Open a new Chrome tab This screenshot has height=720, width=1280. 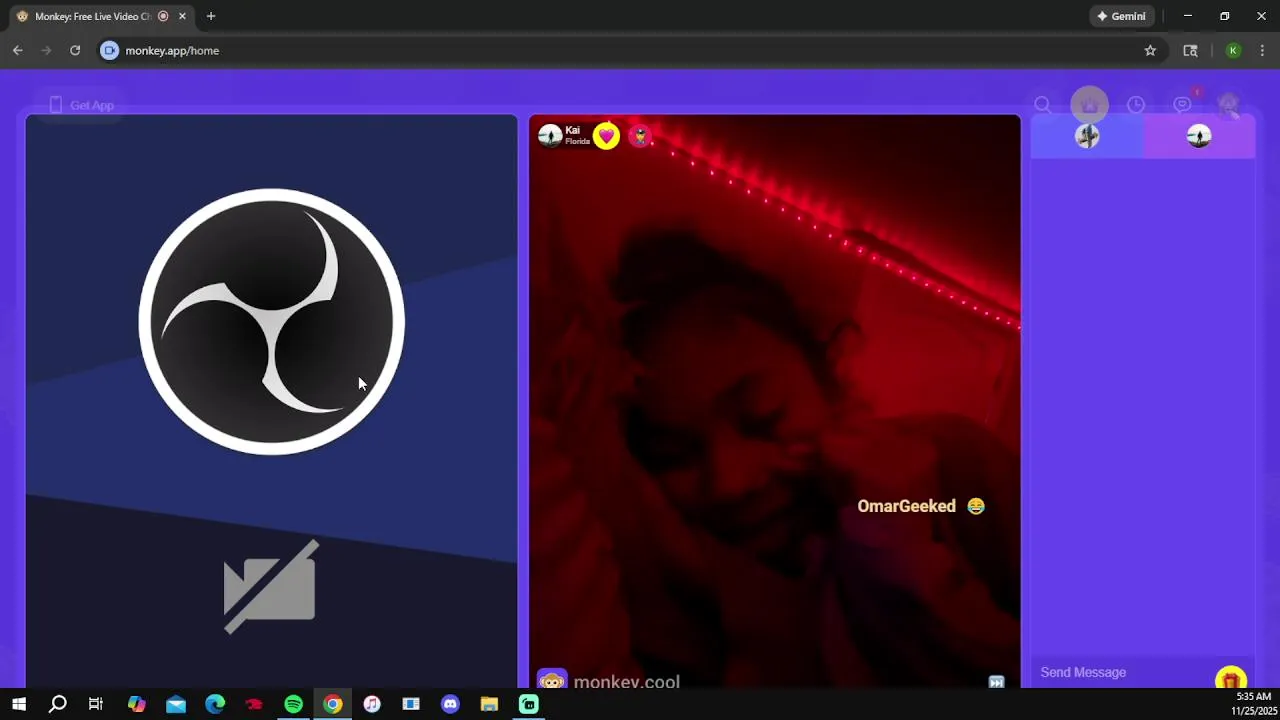point(210,16)
